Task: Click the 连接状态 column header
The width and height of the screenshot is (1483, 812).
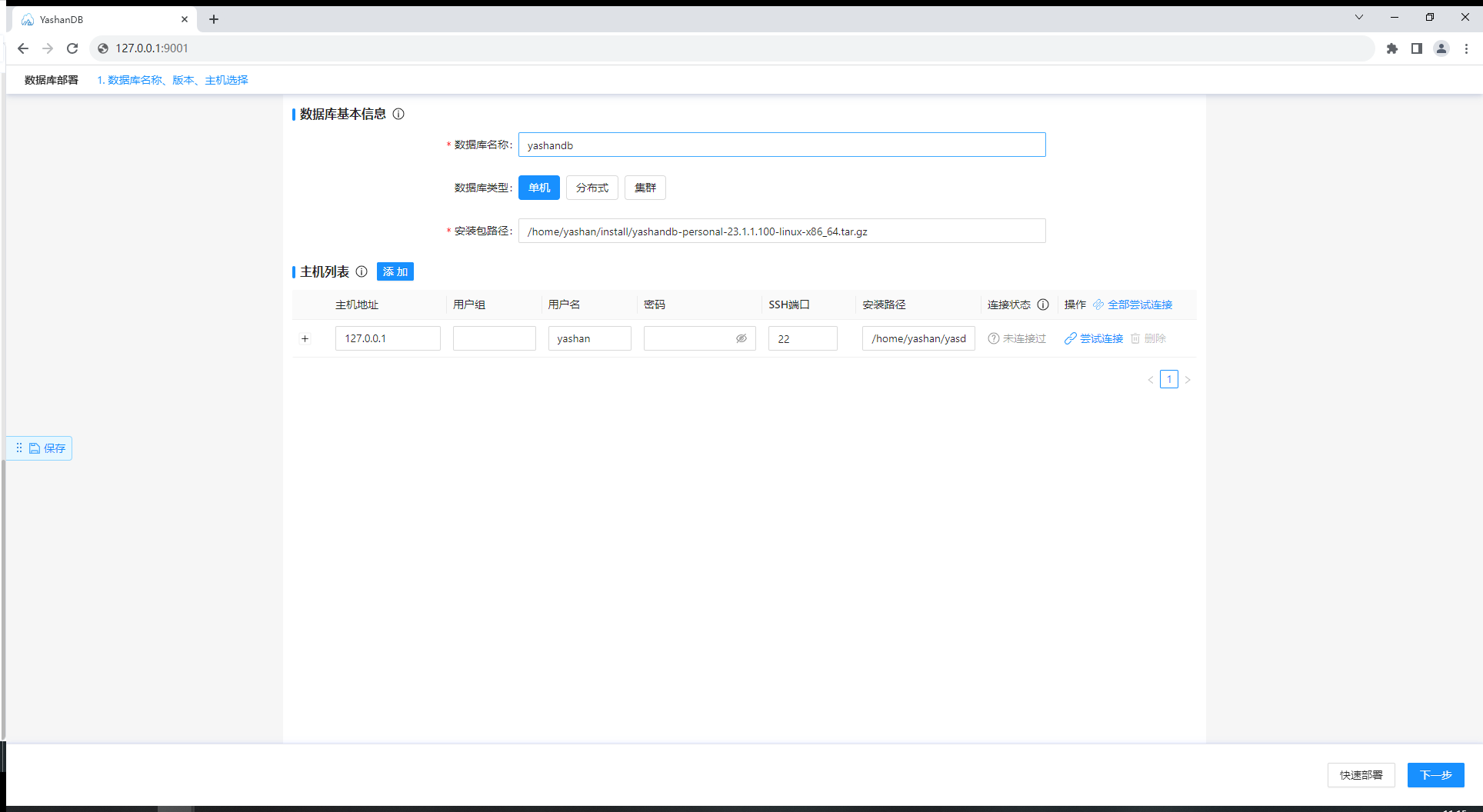Action: (1009, 304)
